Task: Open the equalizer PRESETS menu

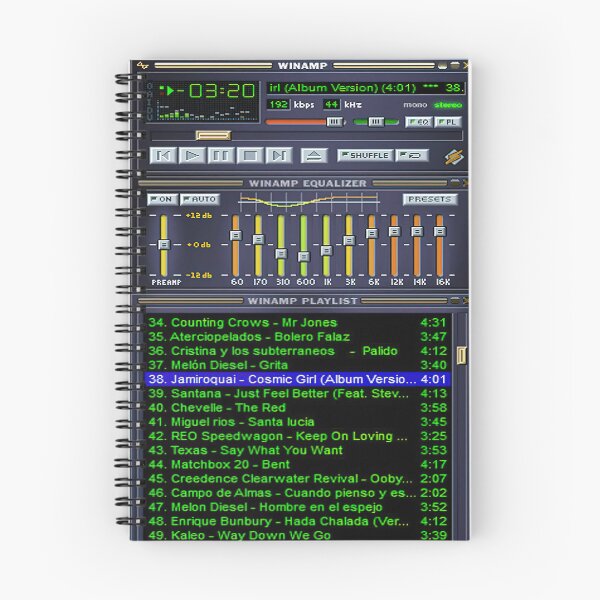Action: [430, 199]
